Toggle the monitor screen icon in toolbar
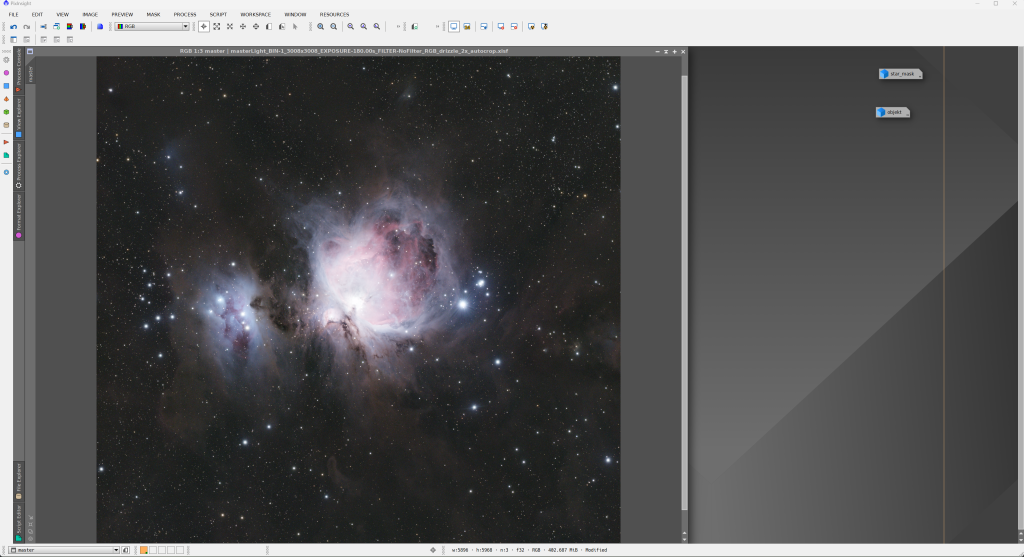1024x557 pixels. coord(453,26)
